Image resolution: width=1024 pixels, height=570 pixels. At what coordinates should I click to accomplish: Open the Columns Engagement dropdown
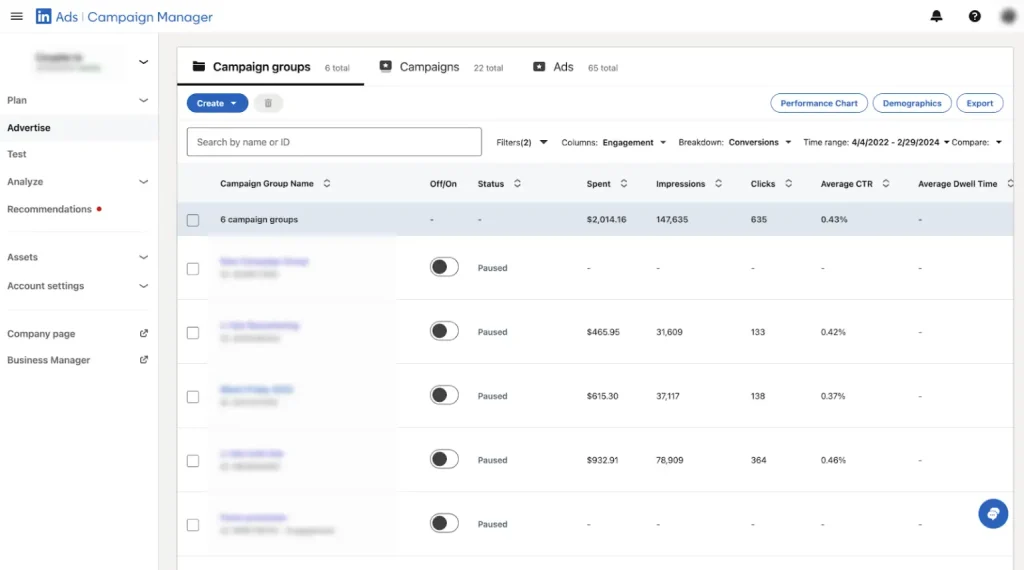614,142
